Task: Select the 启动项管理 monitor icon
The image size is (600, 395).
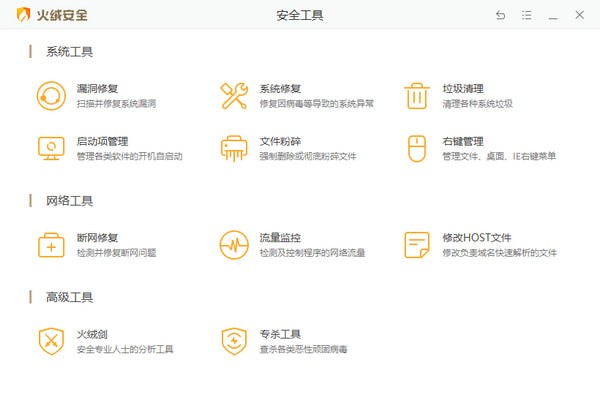Action: (51, 149)
